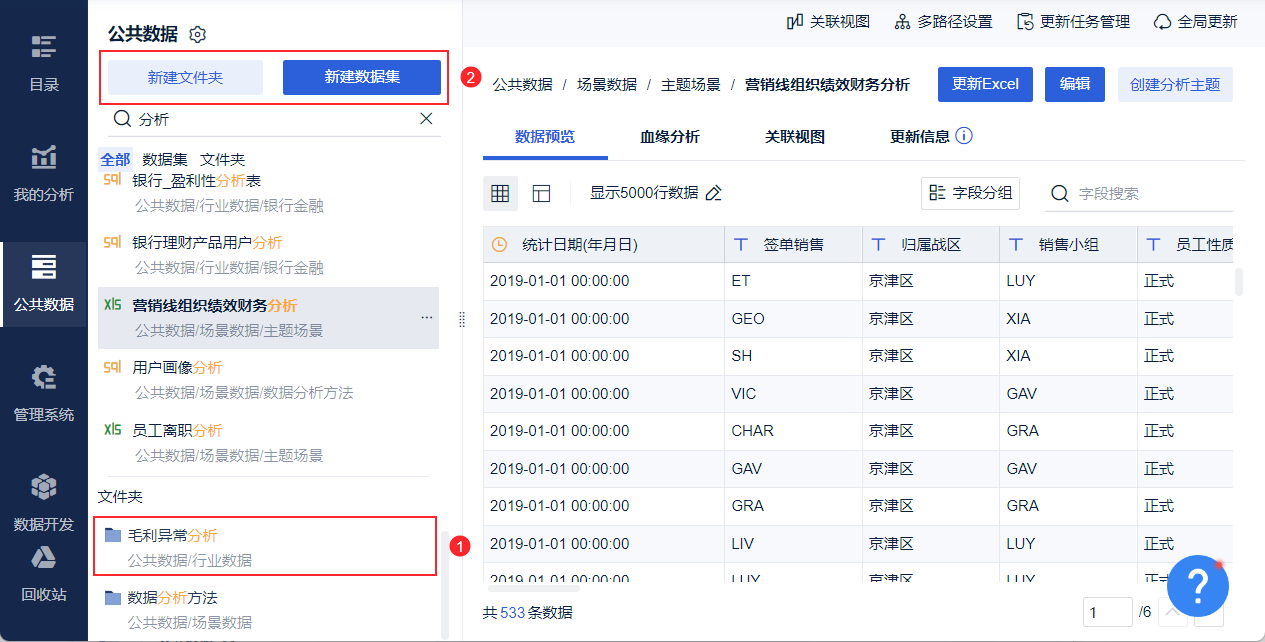Switch to 血缘分析 tab

(x=670, y=136)
